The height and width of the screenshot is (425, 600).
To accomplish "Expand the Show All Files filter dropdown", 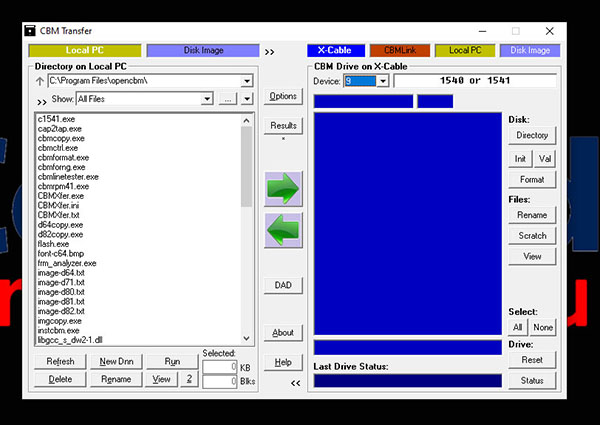I will 206,99.
